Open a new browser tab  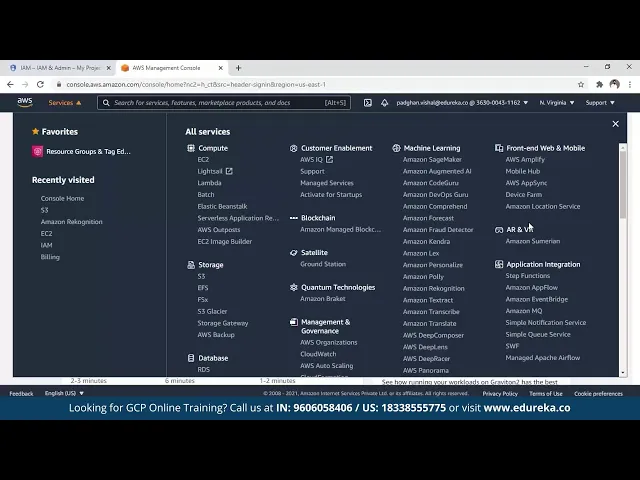tap(238, 68)
